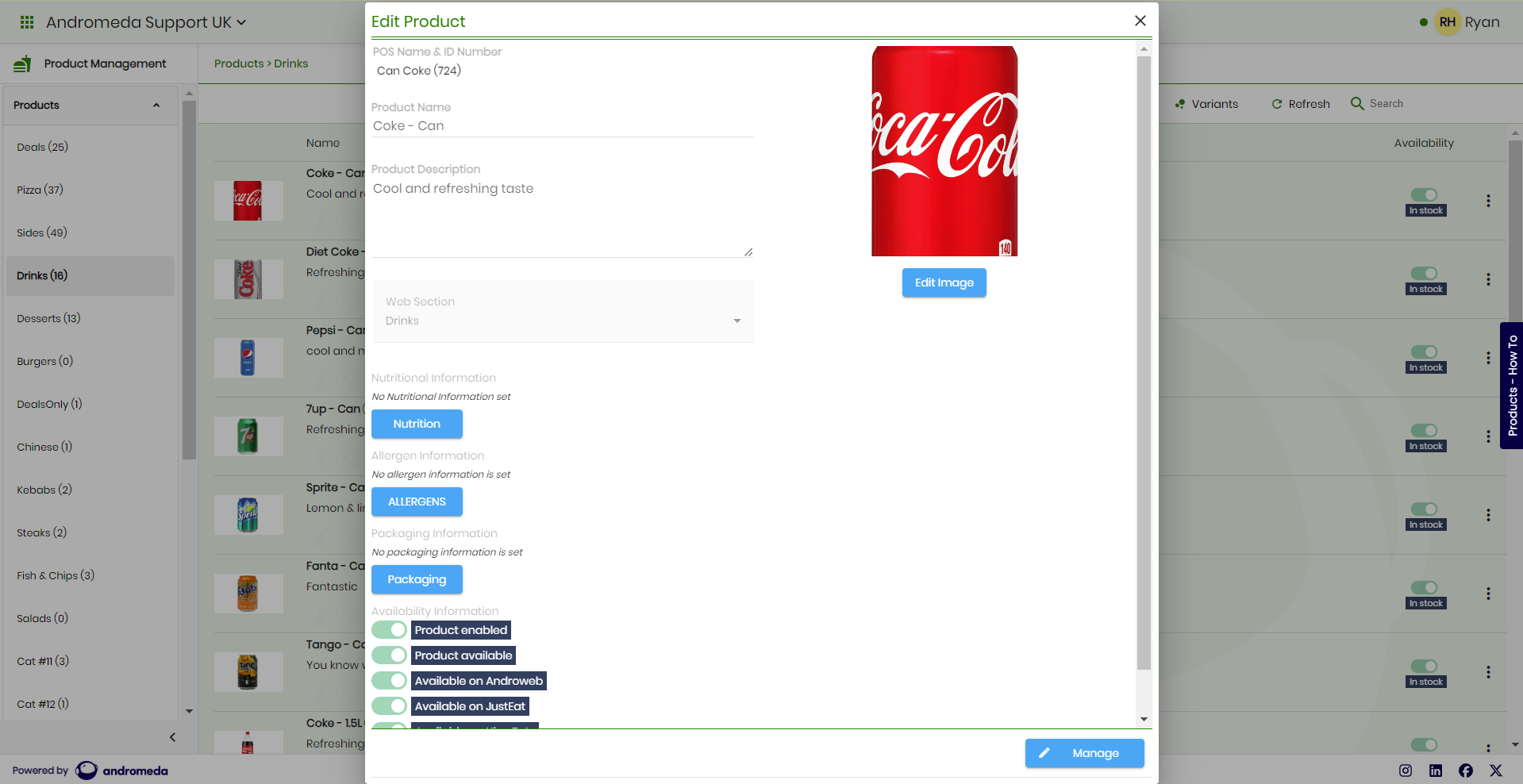The image size is (1523, 784).
Task: Click the Pepsi can thumbnail
Action: pyautogui.click(x=248, y=358)
